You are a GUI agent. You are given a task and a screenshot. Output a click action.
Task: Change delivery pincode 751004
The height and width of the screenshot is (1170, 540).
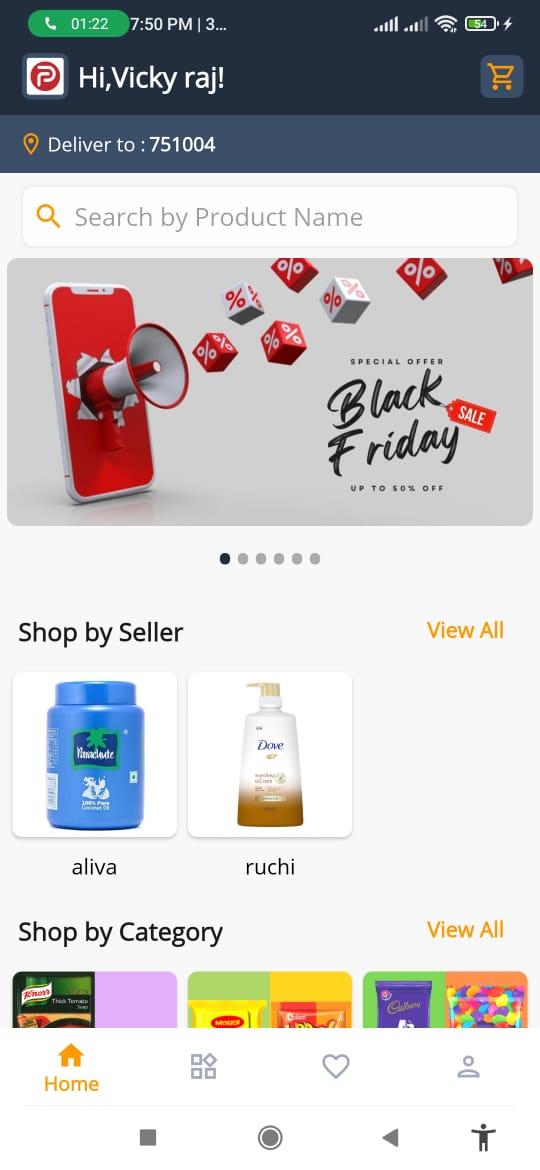[x=183, y=144]
